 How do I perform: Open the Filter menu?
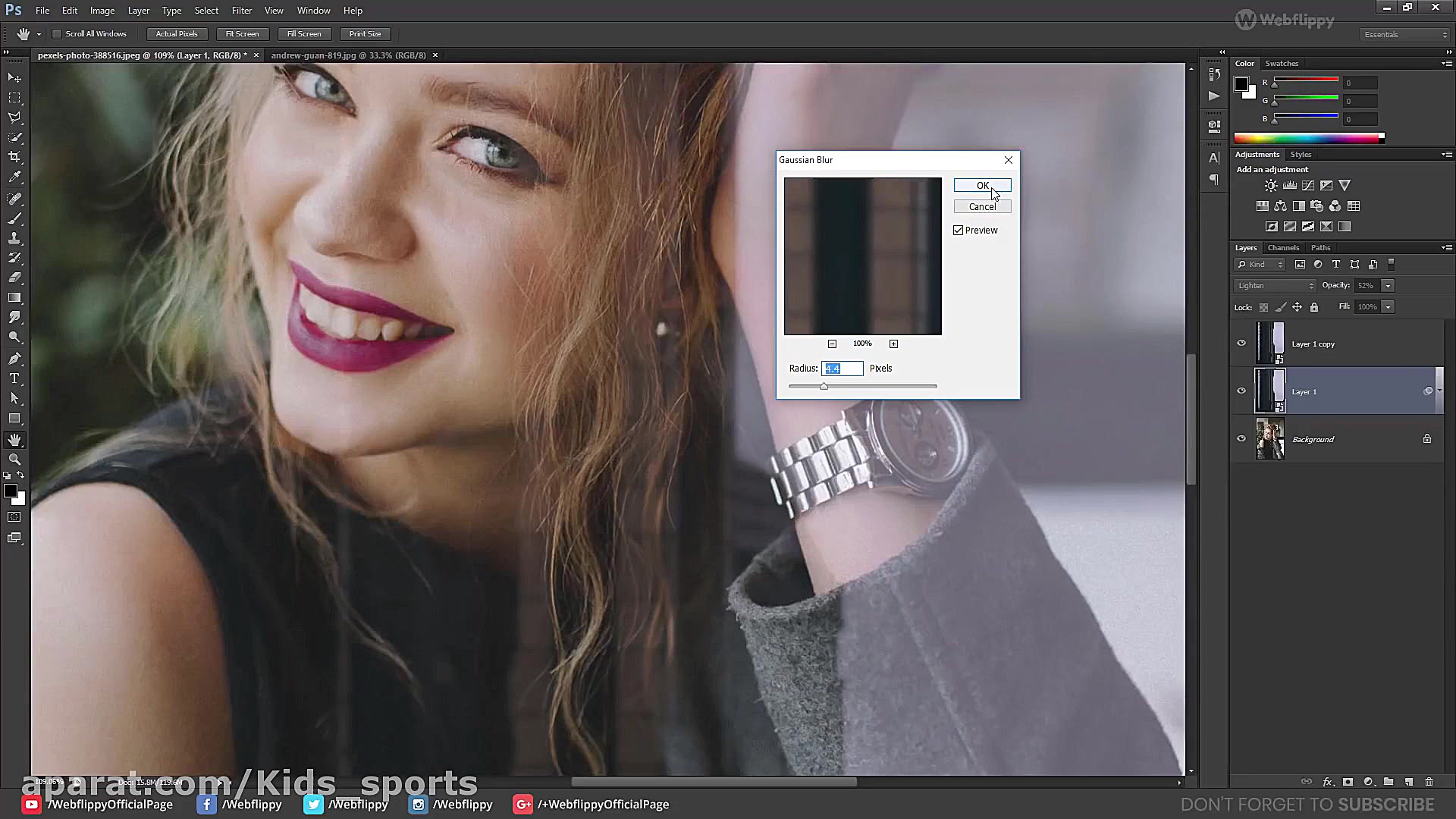[241, 11]
